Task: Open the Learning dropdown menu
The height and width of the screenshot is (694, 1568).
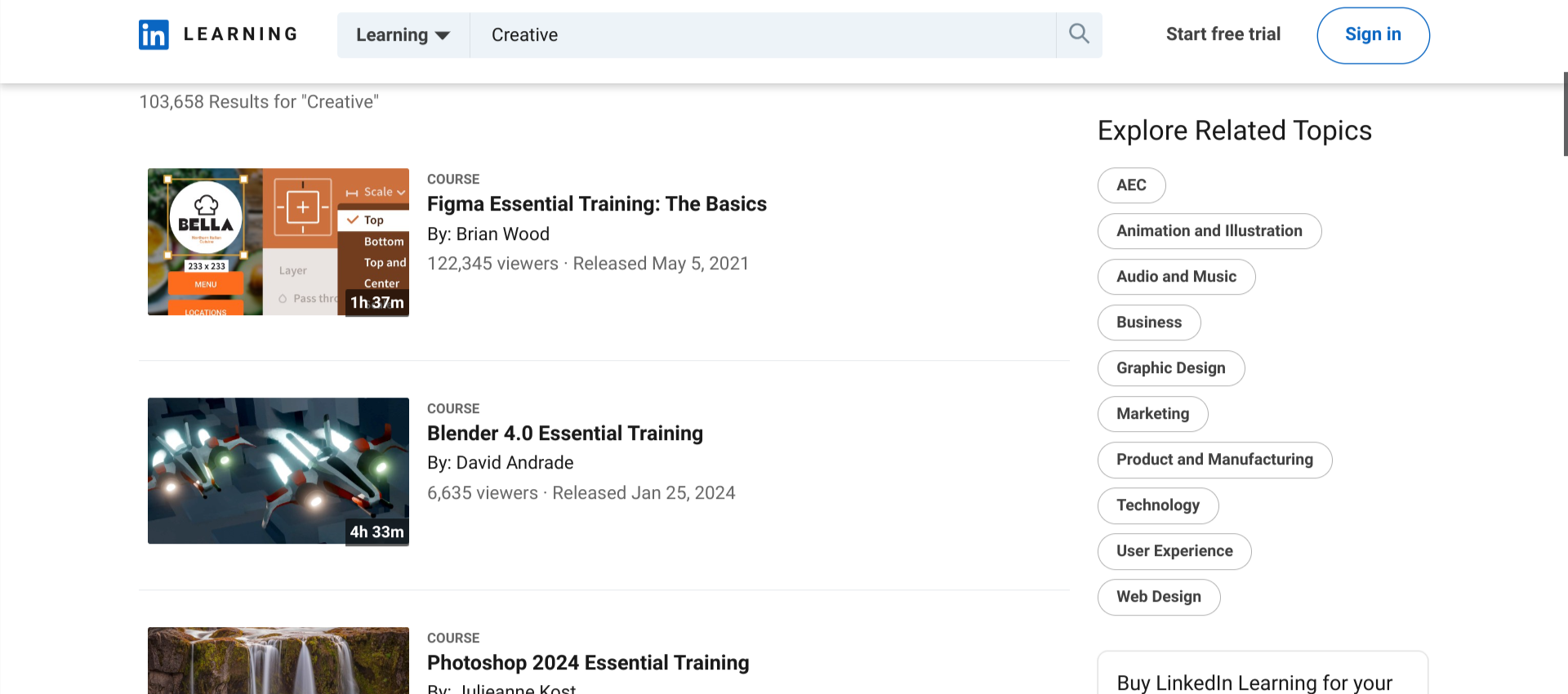Action: (x=403, y=35)
